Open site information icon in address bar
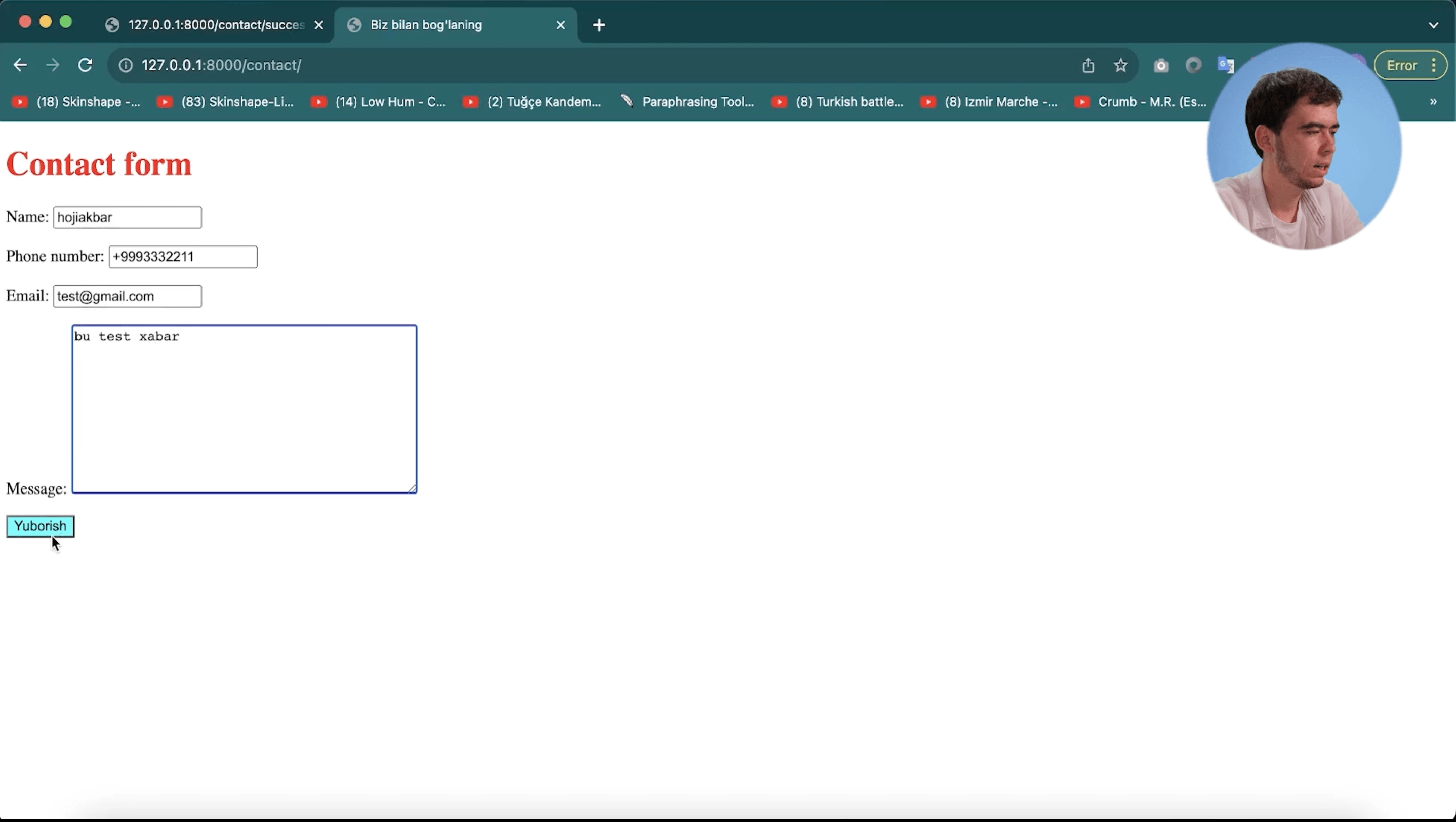The height and width of the screenshot is (822, 1456). (126, 65)
